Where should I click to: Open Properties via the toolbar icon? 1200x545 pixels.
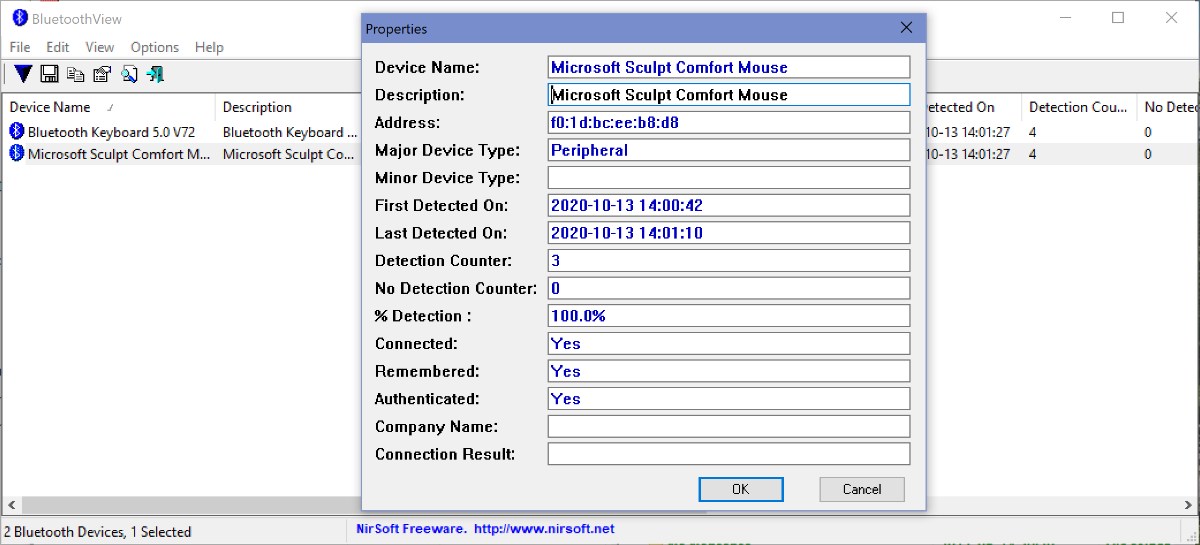point(101,74)
